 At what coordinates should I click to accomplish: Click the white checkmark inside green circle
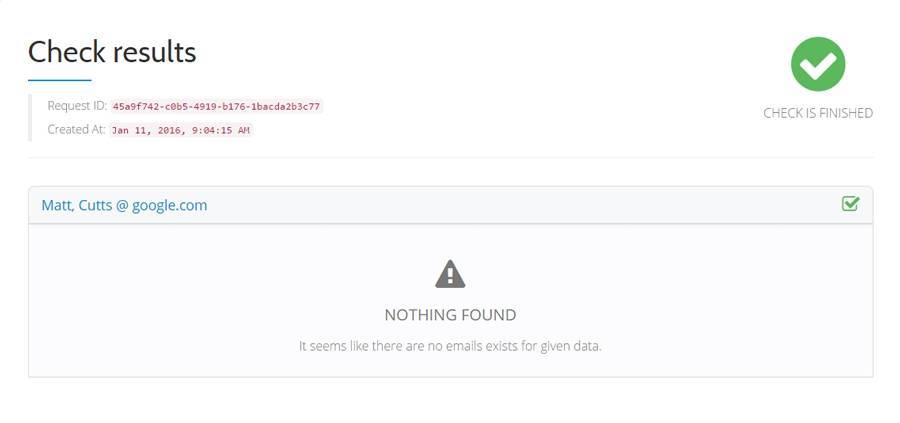[x=818, y=66]
